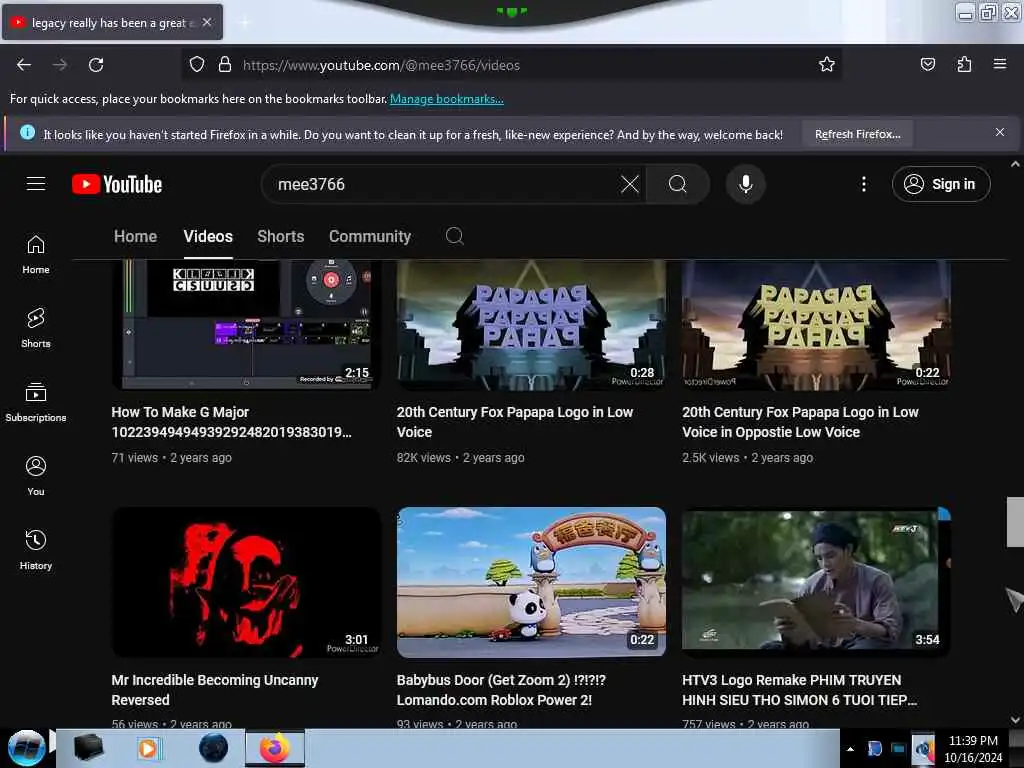The width and height of the screenshot is (1024, 768).
Task: Click the Refresh Firefox button
Action: coord(857,134)
